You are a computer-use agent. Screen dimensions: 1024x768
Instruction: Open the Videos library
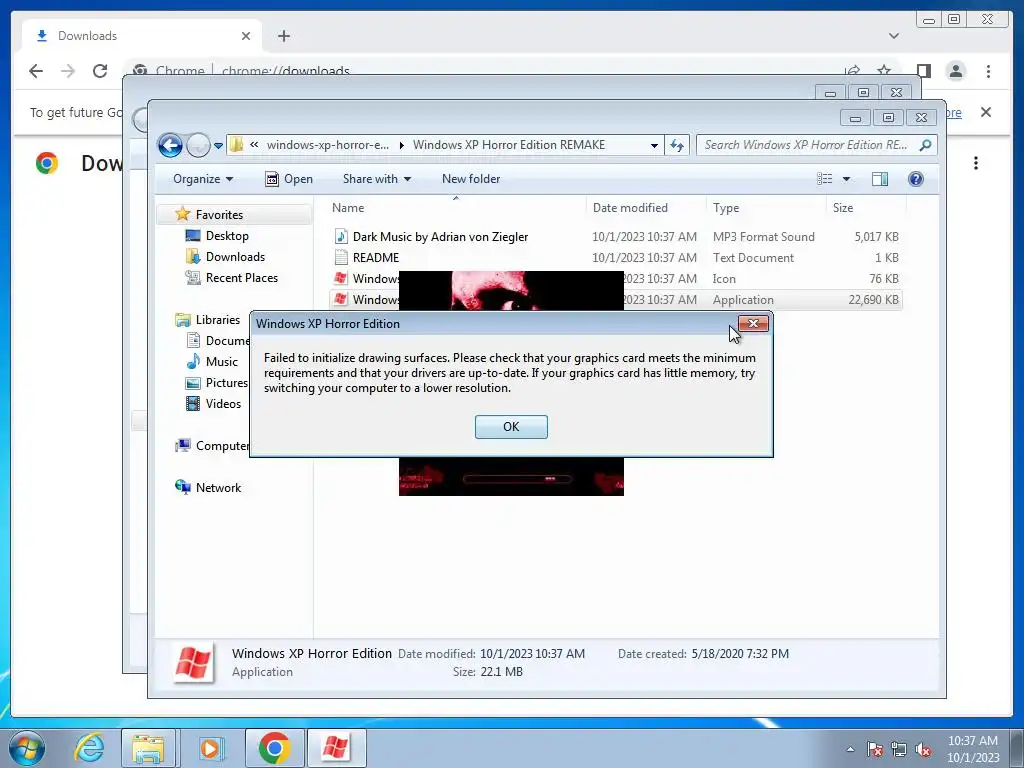pos(223,404)
